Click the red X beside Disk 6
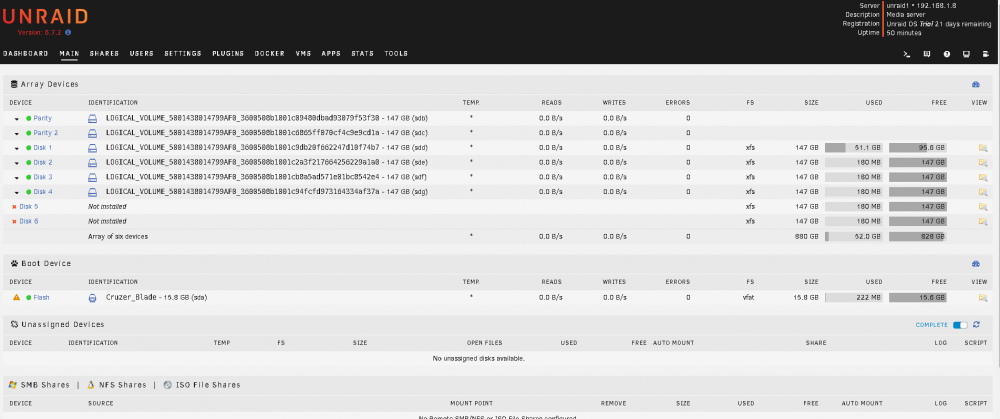 (14, 221)
